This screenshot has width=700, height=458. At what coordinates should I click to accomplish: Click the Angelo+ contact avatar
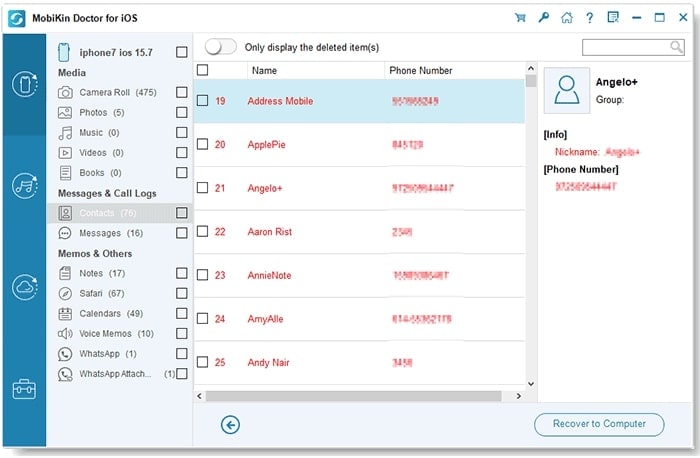click(x=567, y=90)
